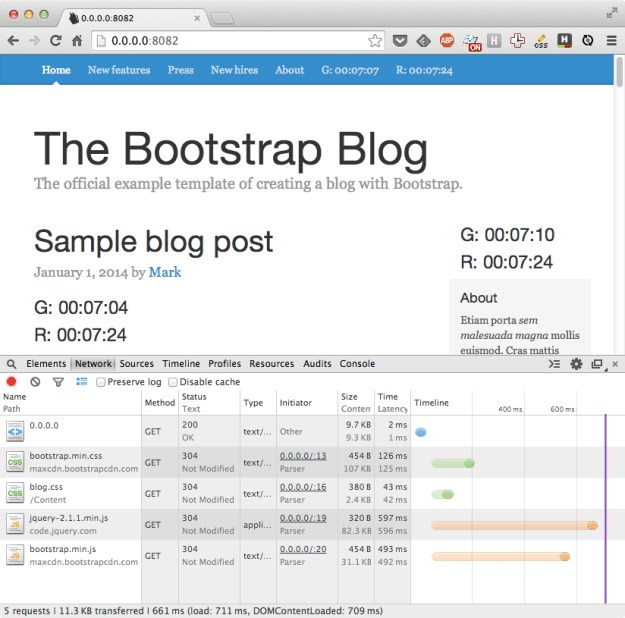Open the network filter funnel icon

[58, 382]
